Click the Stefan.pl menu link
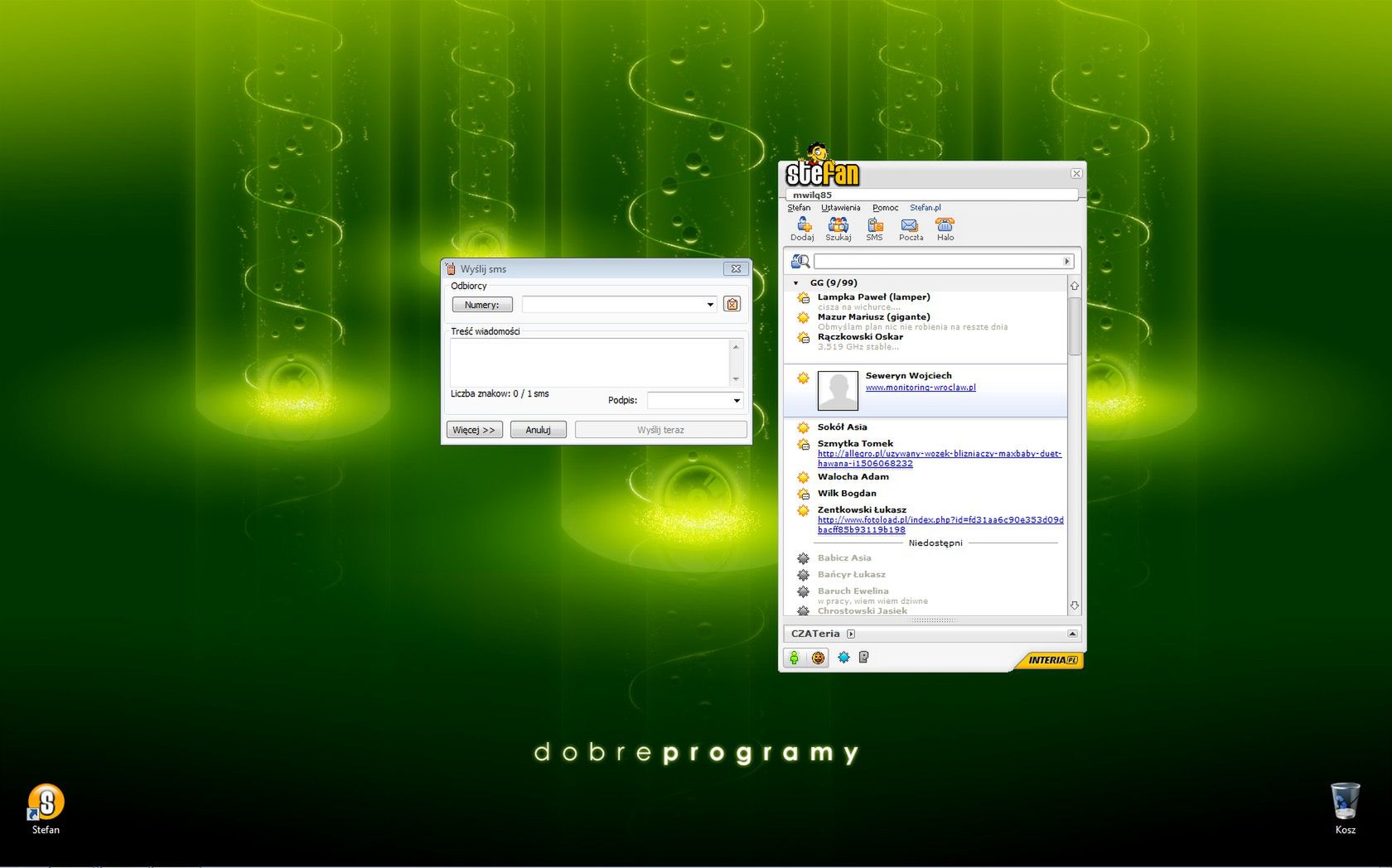 coord(926,208)
